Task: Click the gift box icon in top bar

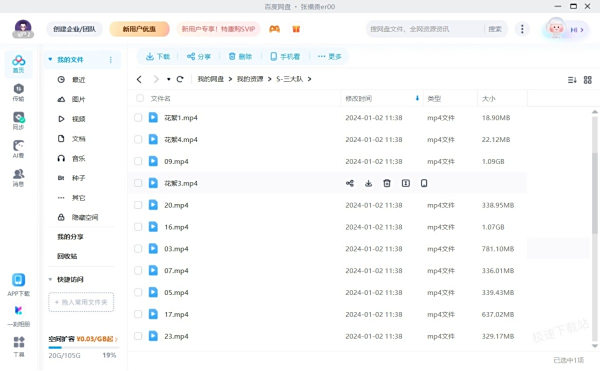Action: point(296,29)
